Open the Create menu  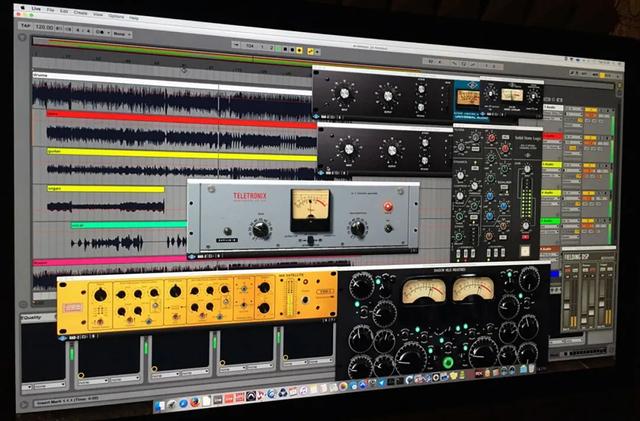point(80,13)
